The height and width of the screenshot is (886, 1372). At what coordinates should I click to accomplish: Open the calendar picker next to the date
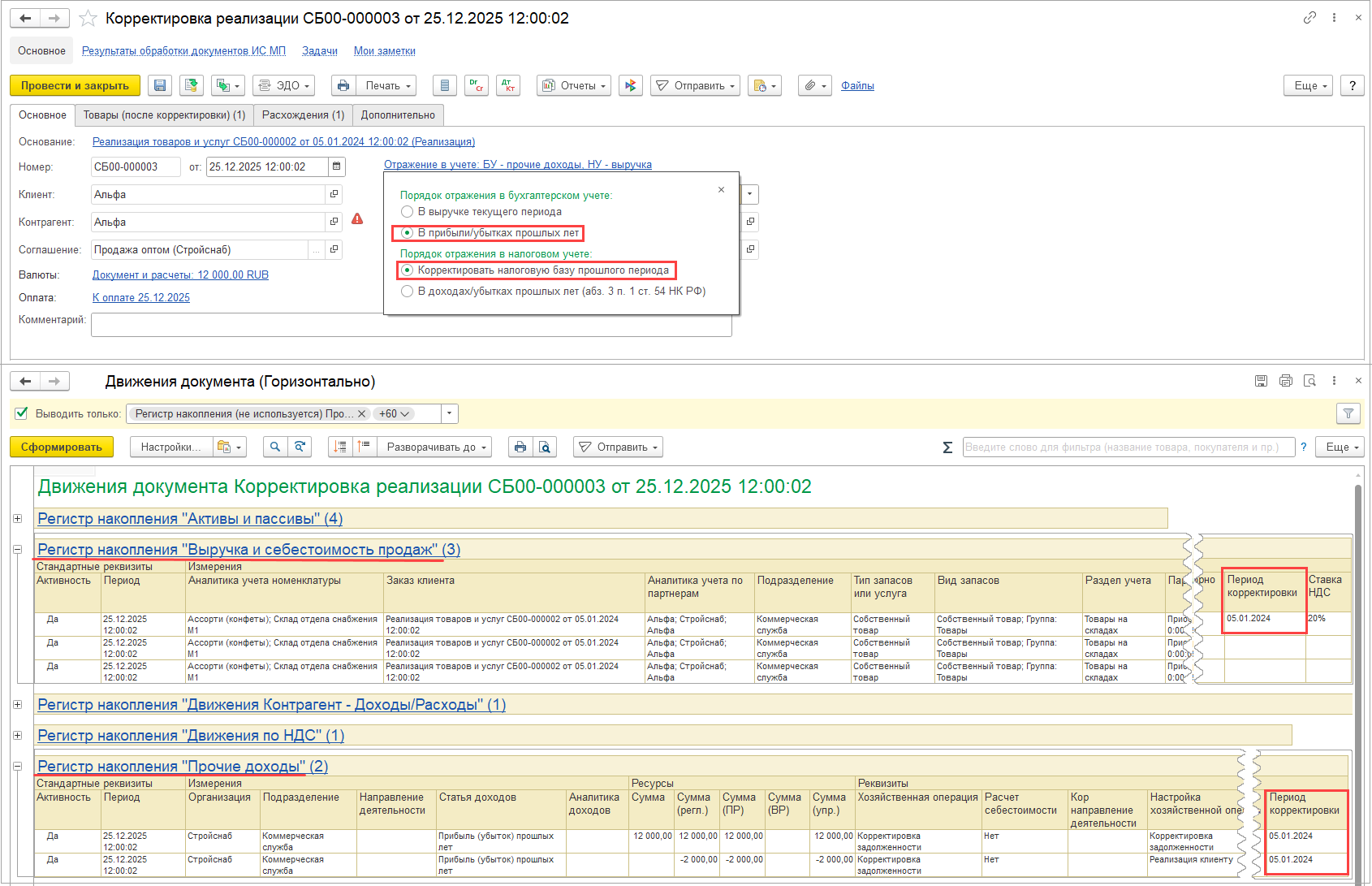pyautogui.click(x=336, y=166)
